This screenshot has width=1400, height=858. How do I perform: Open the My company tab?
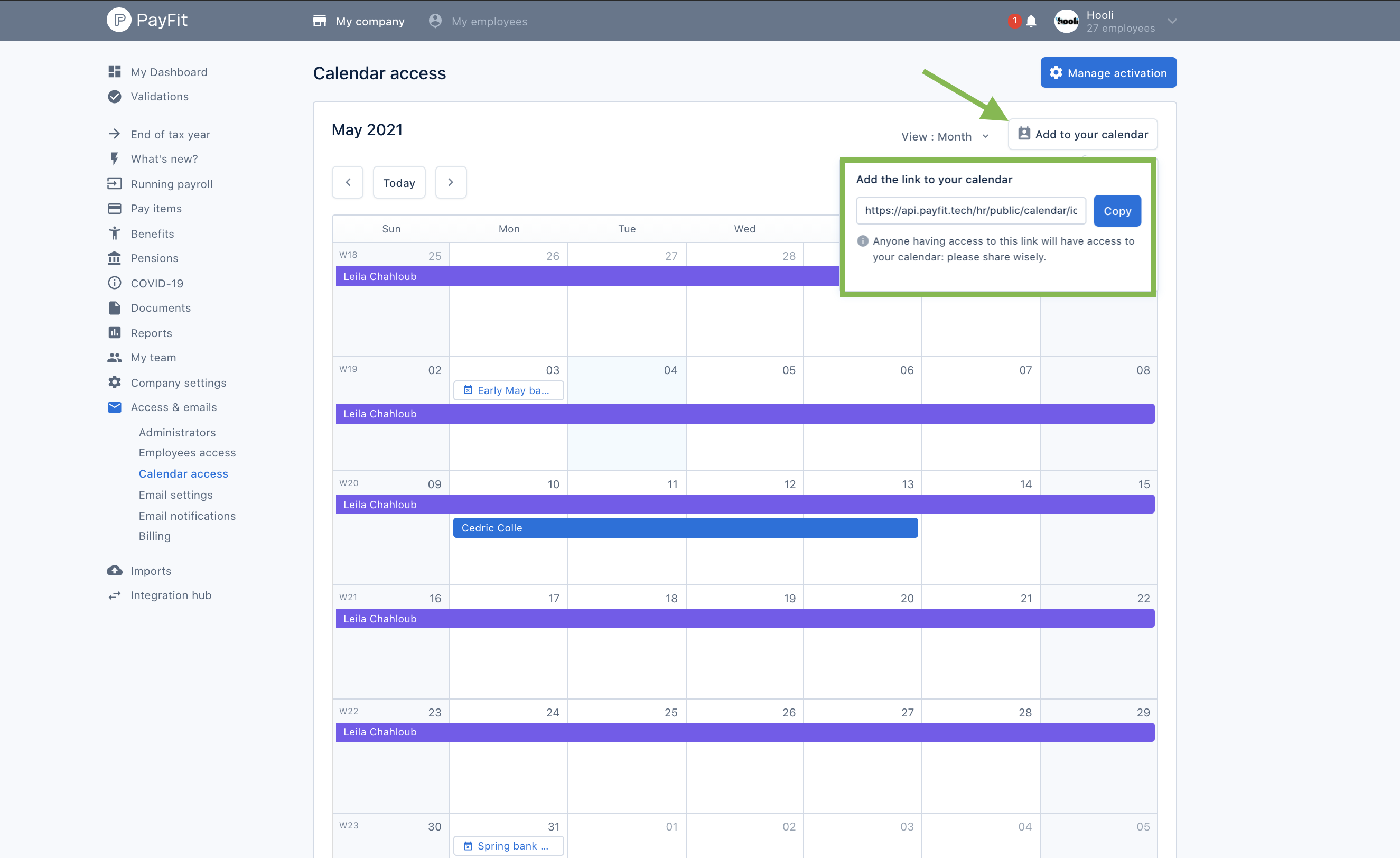[x=359, y=21]
